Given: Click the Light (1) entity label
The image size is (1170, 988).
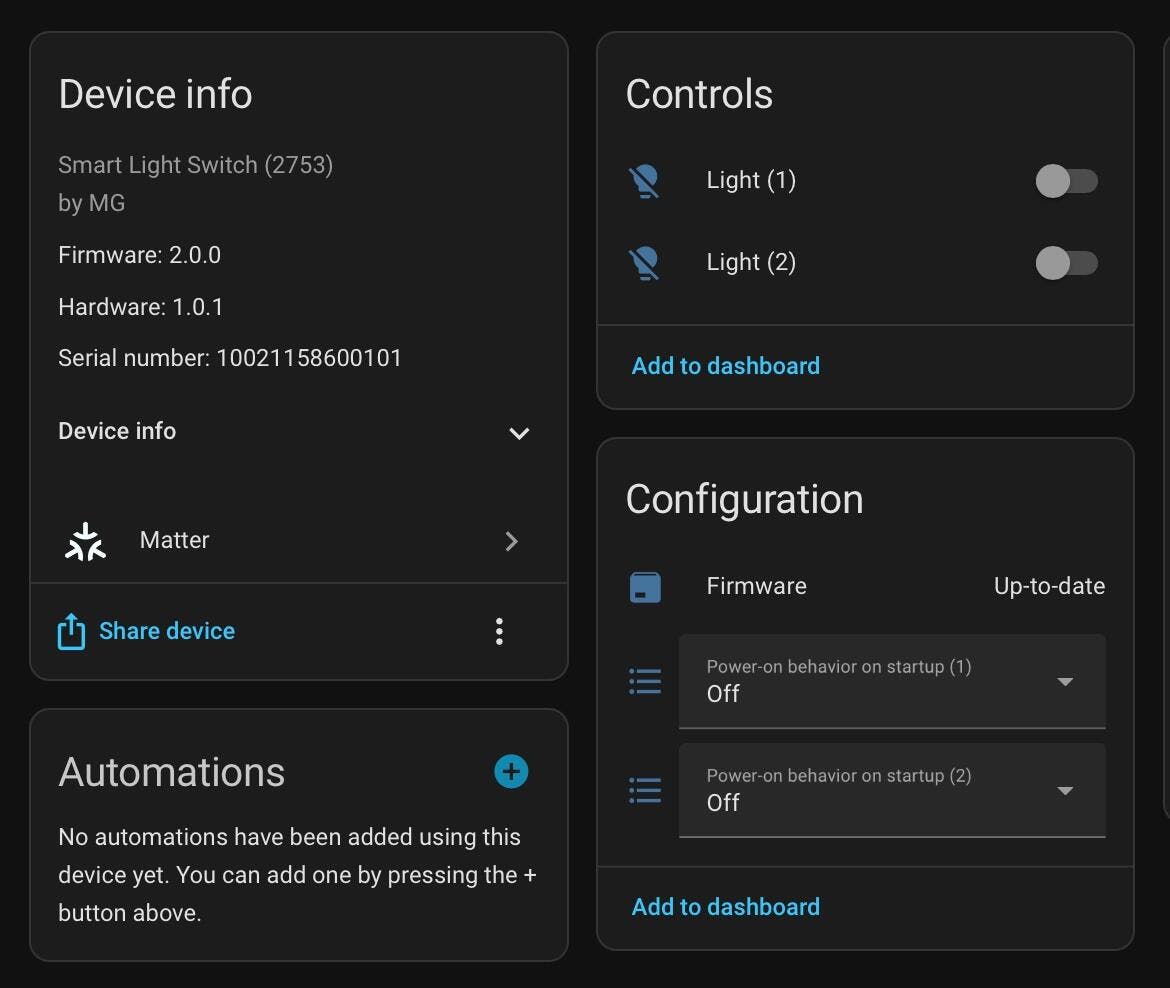Looking at the screenshot, I should click(x=751, y=181).
